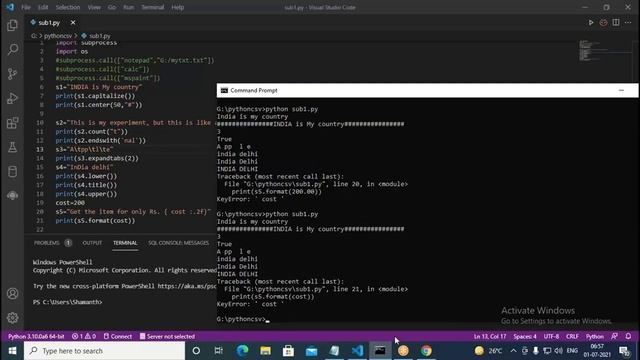Open the Selection menu
The image size is (640, 360).
click(68, 7)
